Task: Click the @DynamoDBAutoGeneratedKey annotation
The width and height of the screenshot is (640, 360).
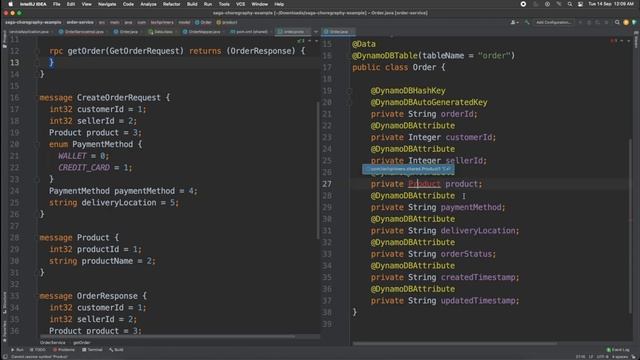Action: [429, 102]
